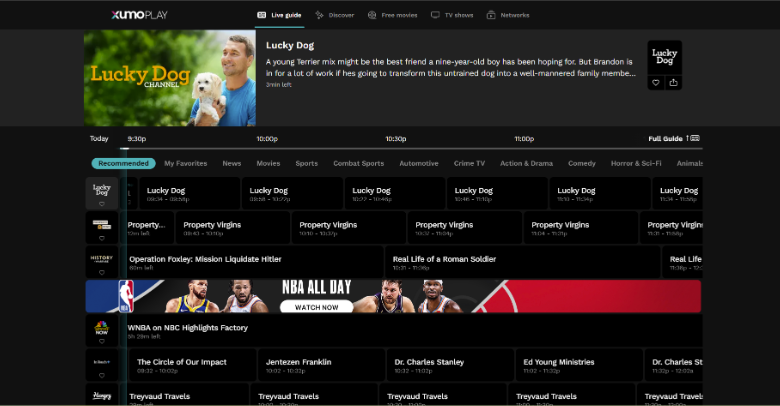Click the NBA logo in the banner
The width and height of the screenshot is (780, 406).
tap(126, 296)
